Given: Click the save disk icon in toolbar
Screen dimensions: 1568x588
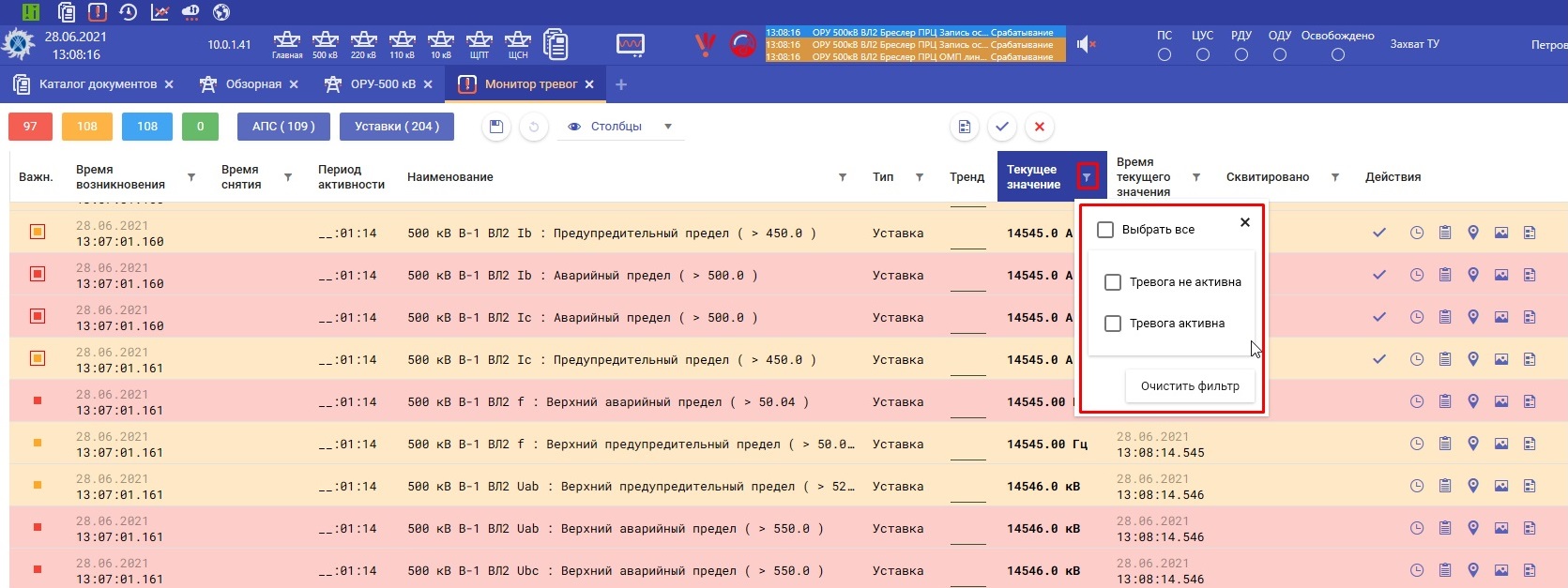Looking at the screenshot, I should coord(496,127).
